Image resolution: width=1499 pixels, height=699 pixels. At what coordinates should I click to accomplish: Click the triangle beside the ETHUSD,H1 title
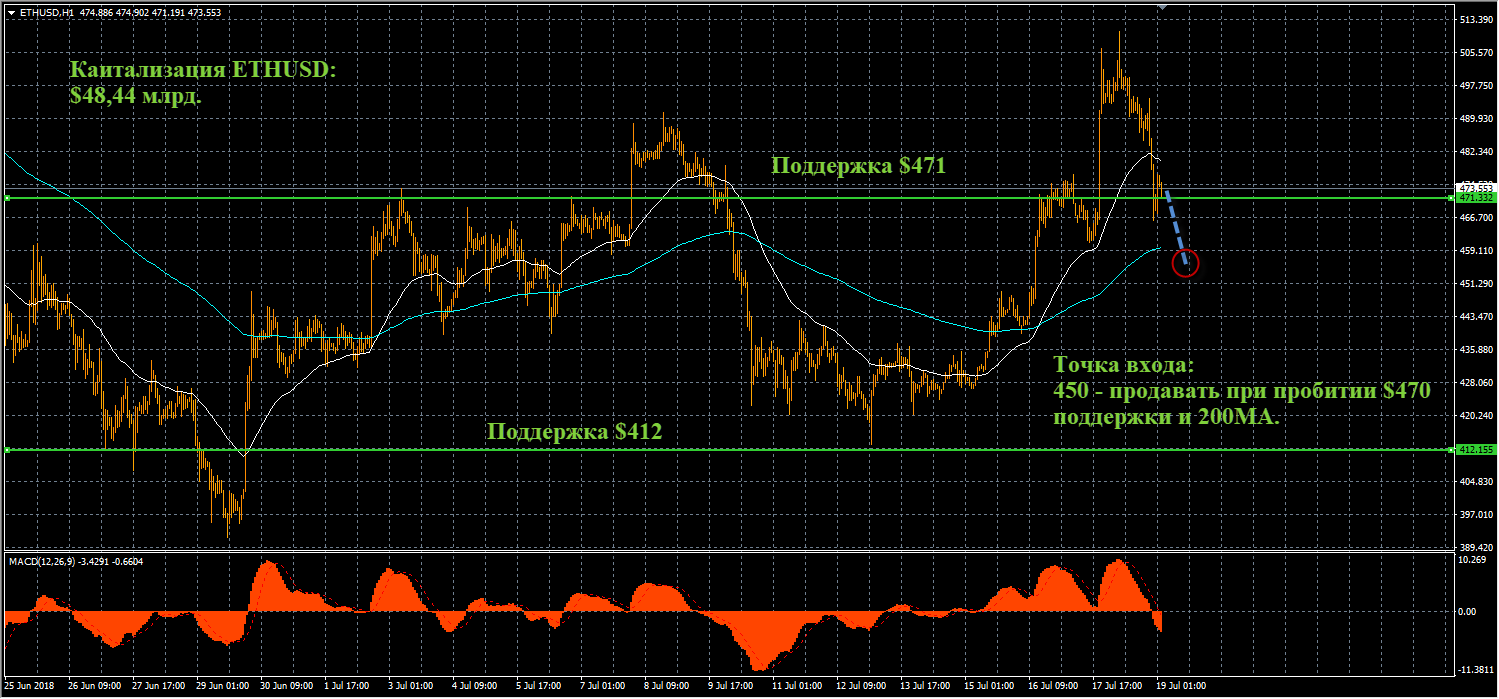(11, 13)
